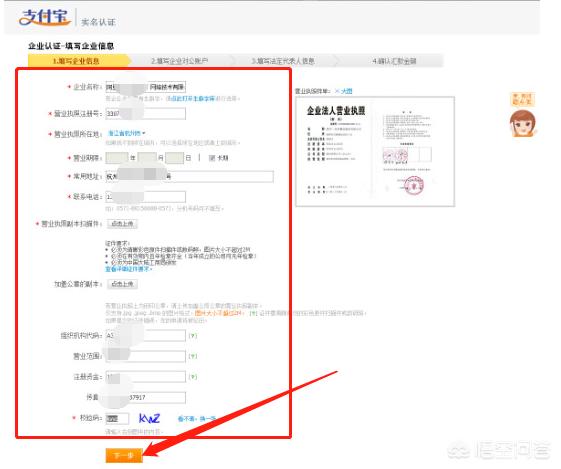The height and width of the screenshot is (469, 561).
Task: Open the customer service avatar icon
Action: (x=523, y=123)
